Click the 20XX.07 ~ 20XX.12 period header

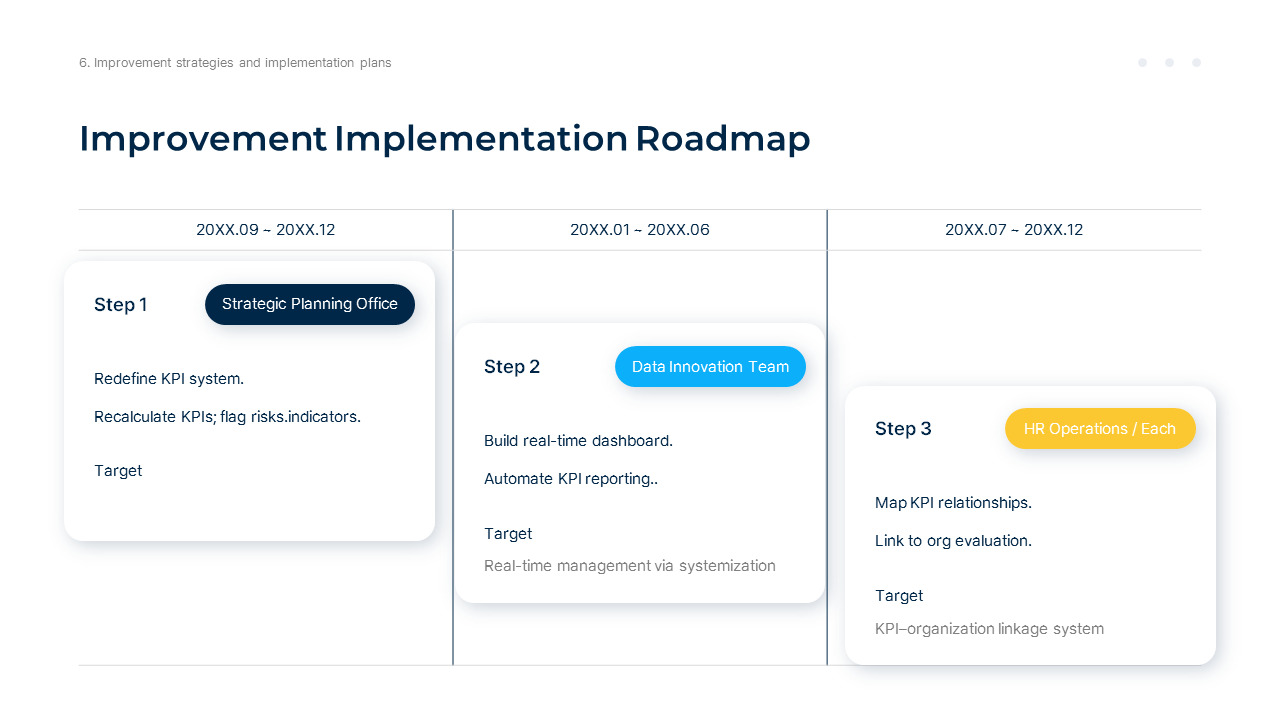point(1014,230)
